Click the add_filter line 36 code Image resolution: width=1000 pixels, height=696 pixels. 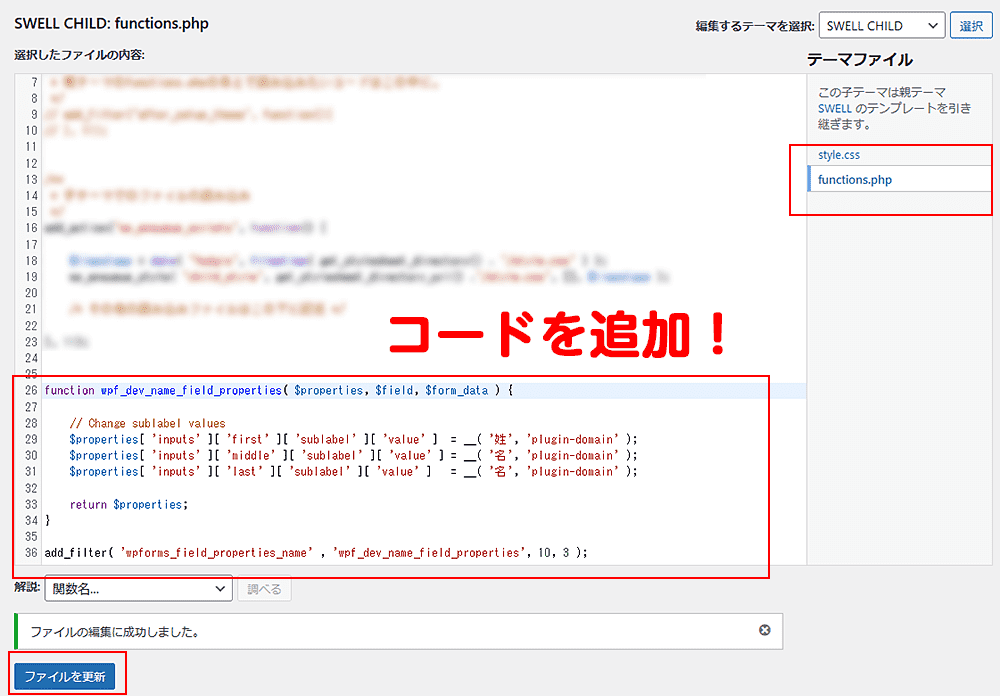point(316,553)
